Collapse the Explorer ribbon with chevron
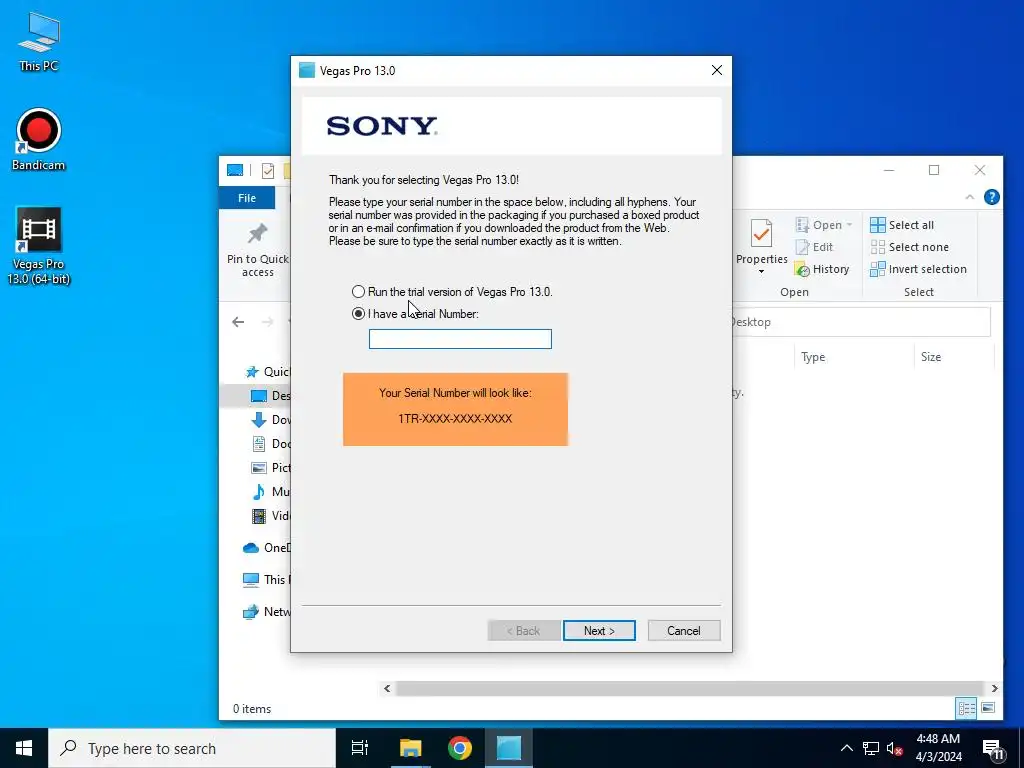 coord(970,197)
